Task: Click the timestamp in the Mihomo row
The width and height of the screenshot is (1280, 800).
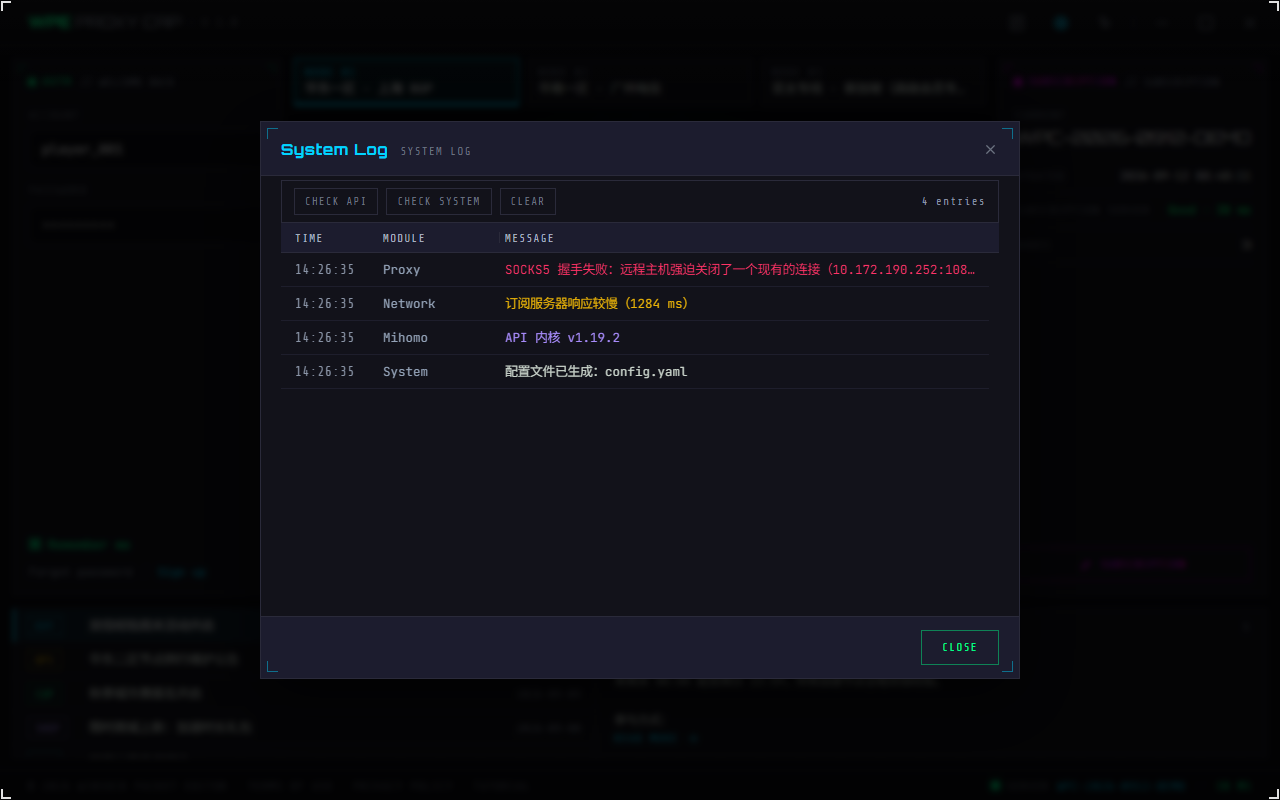Action: coord(325,338)
